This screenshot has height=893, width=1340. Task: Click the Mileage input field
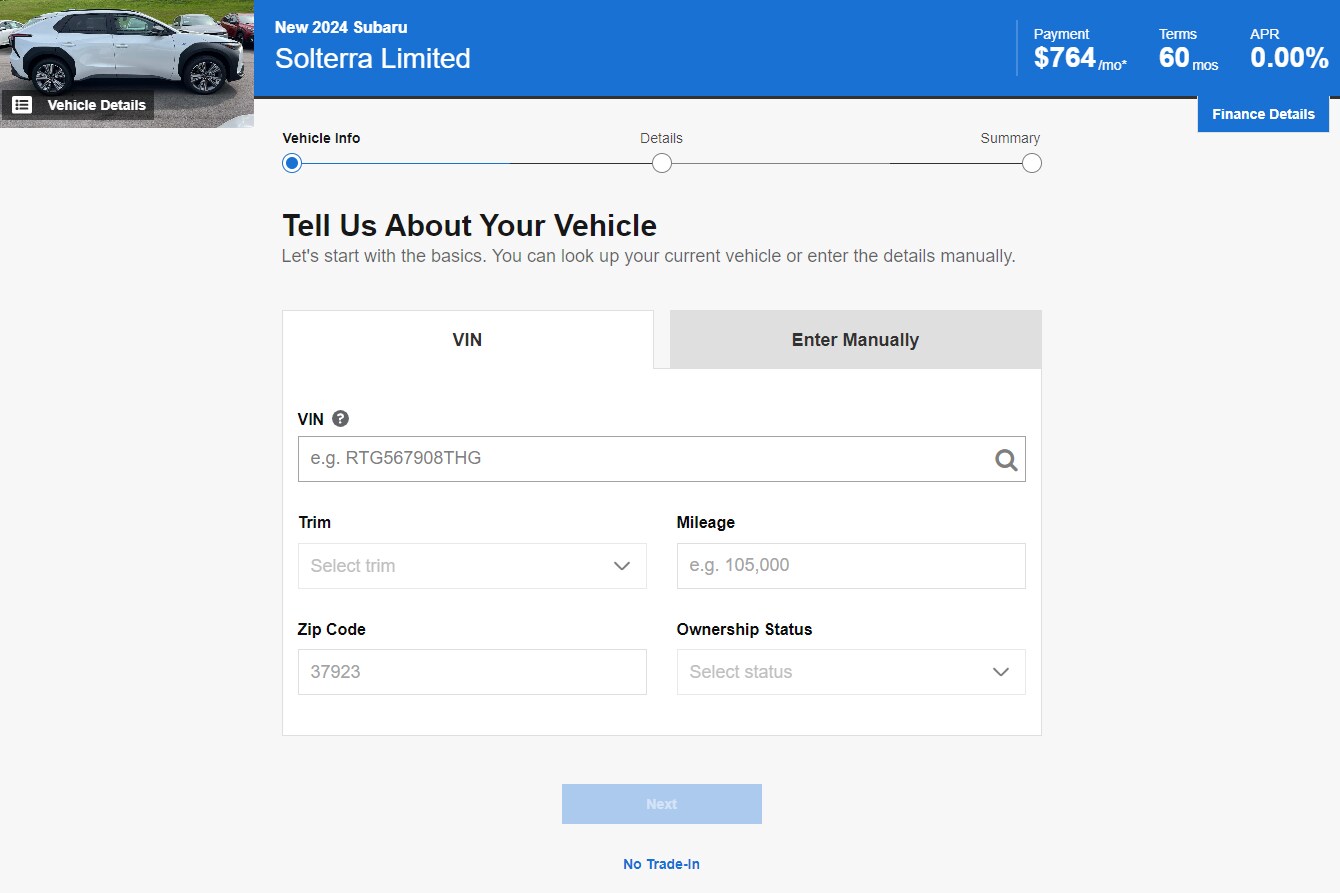[x=851, y=566]
